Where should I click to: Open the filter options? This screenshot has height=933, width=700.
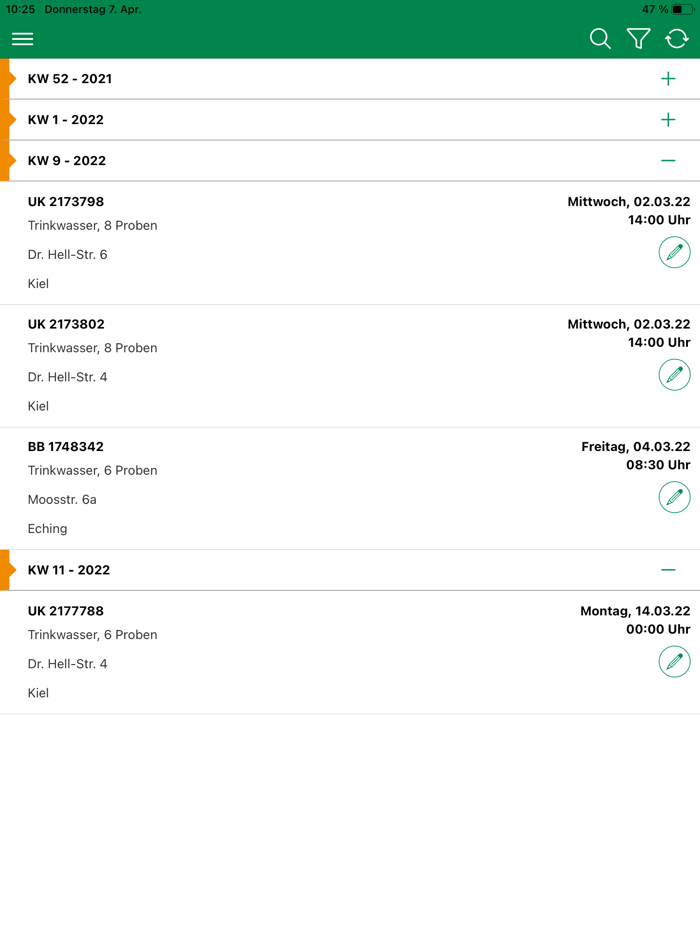point(638,39)
